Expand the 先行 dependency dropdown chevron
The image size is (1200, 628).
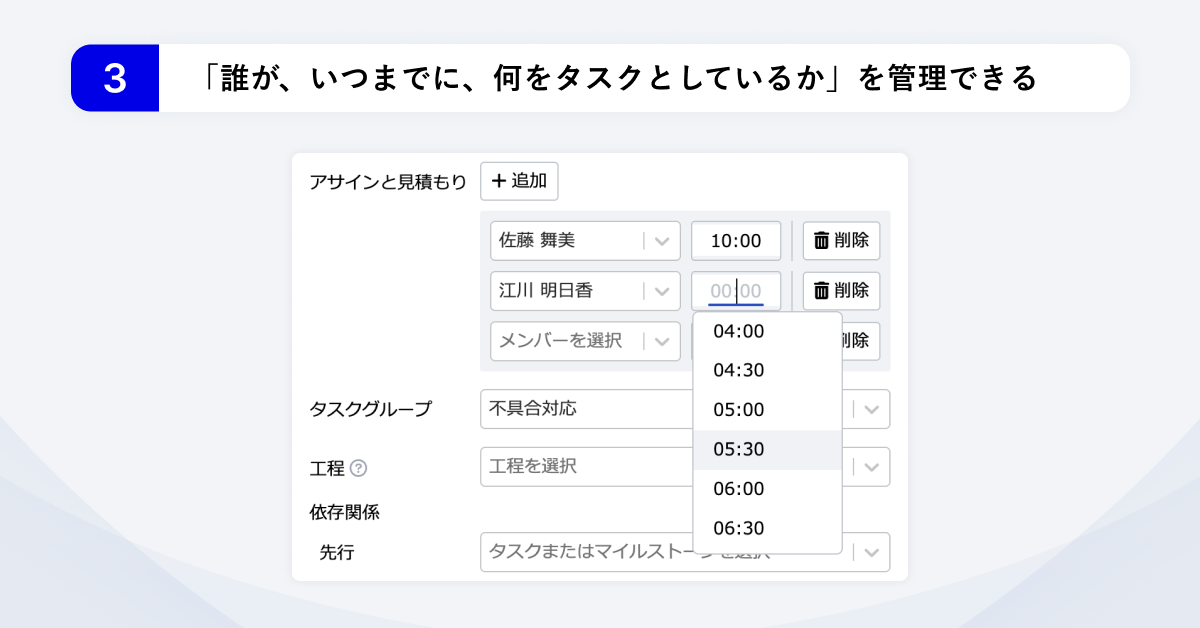tap(871, 552)
